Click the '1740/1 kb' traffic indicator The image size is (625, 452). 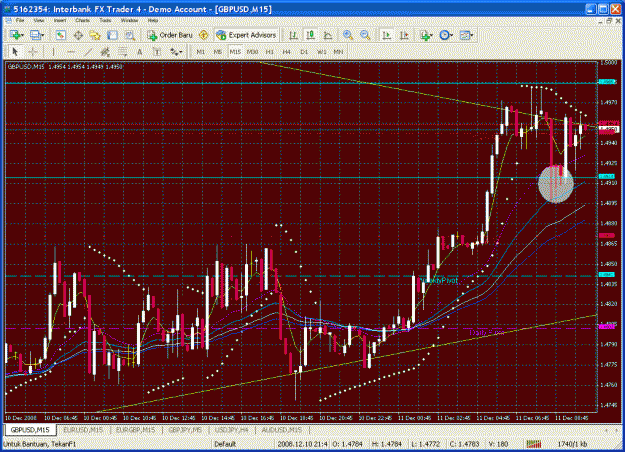[572, 444]
